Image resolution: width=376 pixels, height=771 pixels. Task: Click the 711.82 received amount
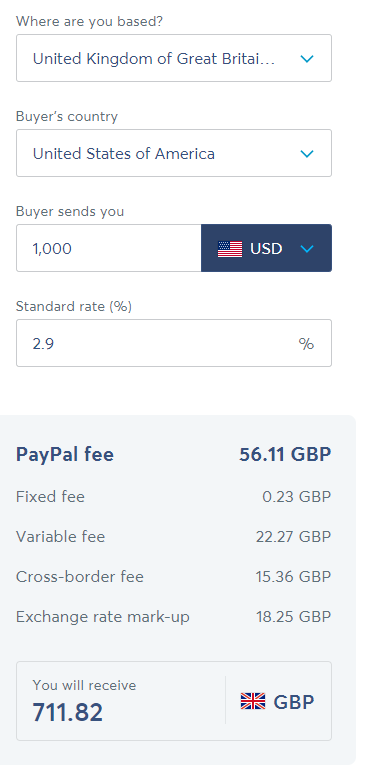[68, 712]
